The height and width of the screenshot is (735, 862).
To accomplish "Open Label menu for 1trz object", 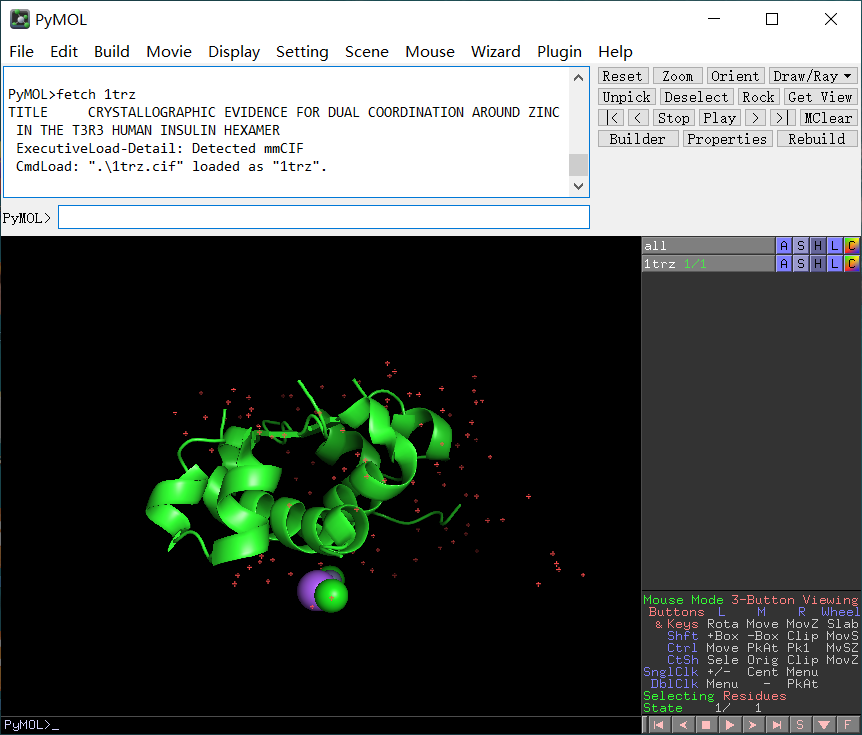I will [x=835, y=264].
